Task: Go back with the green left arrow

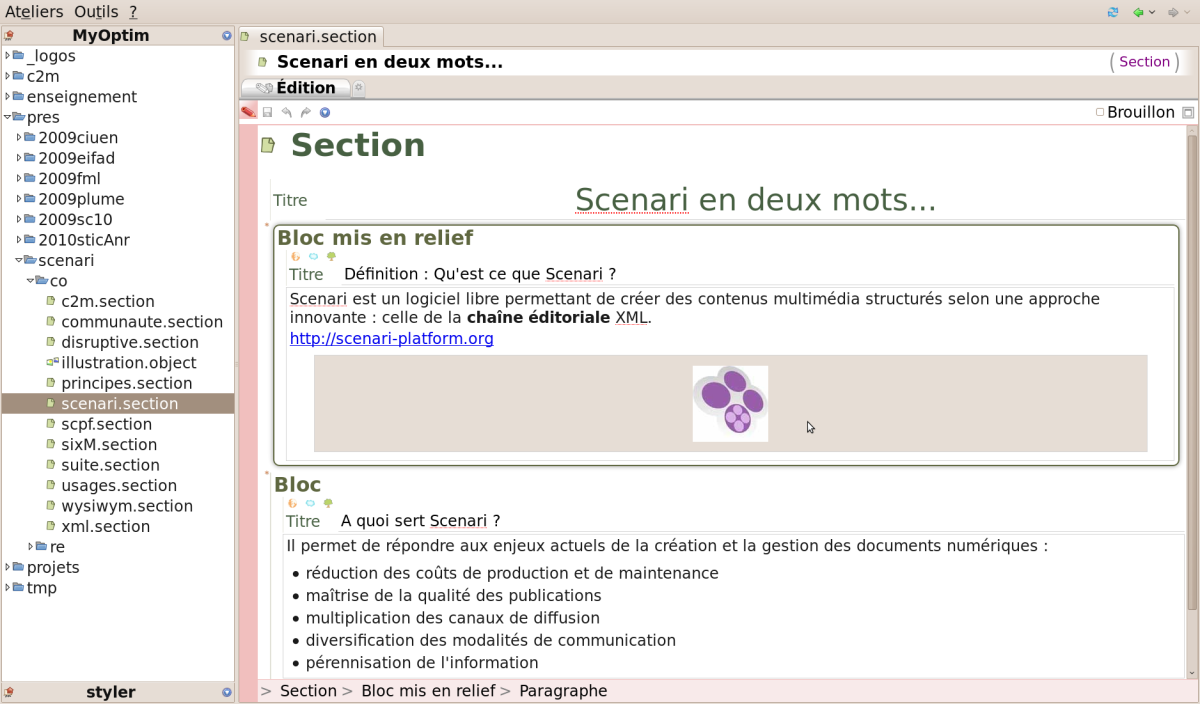Action: tap(1138, 12)
